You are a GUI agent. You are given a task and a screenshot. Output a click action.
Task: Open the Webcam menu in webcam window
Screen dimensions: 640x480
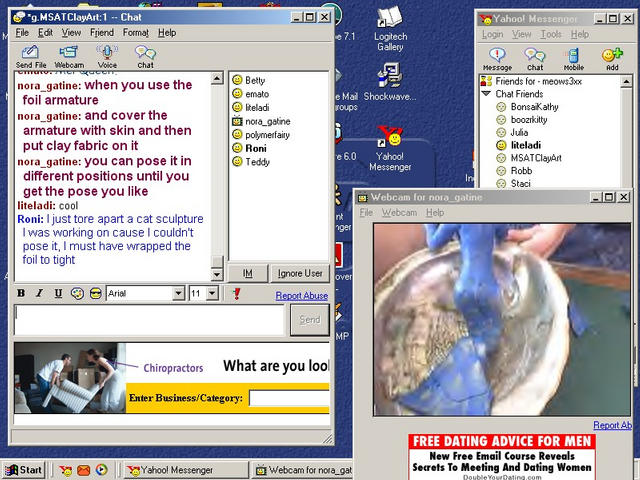(x=399, y=213)
